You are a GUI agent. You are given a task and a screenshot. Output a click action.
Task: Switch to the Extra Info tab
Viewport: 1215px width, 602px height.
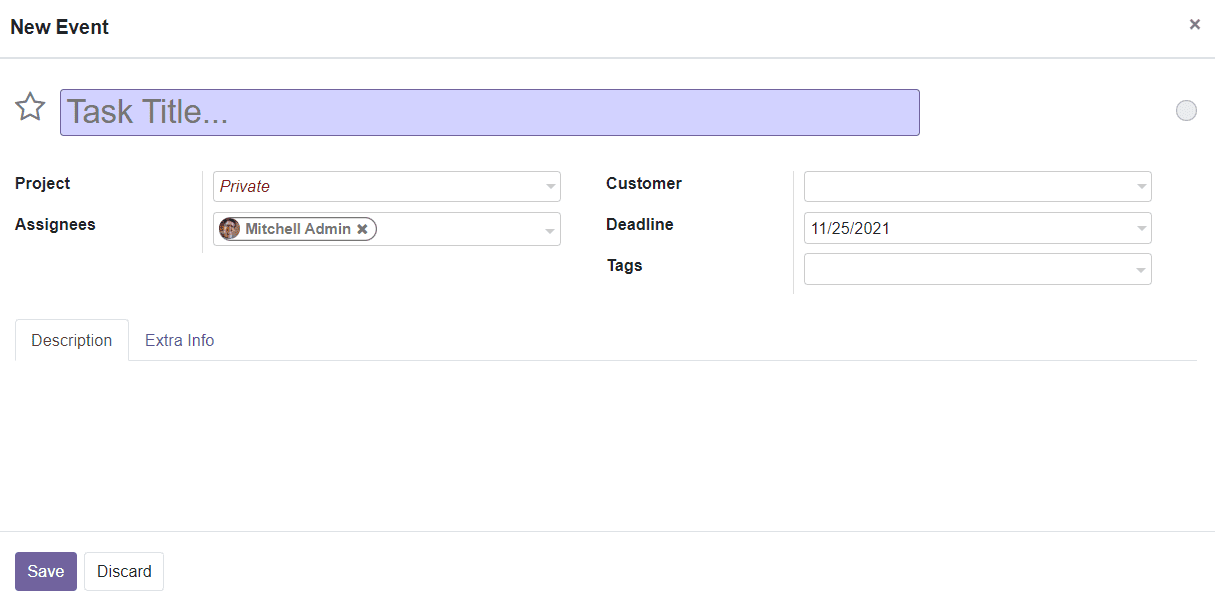(179, 340)
